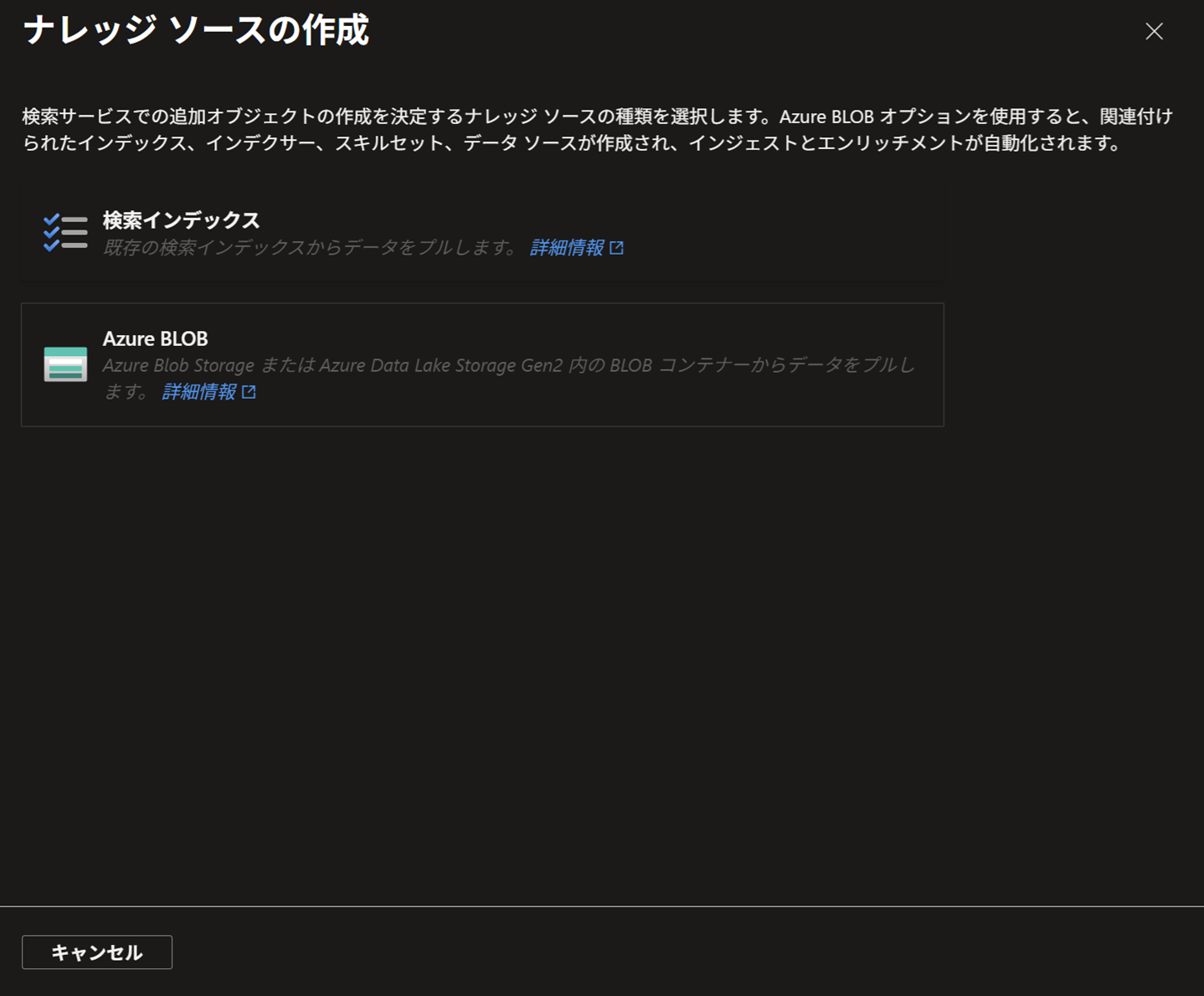
Task: Click the 検索インデックス checklist icon
Action: pos(65,232)
